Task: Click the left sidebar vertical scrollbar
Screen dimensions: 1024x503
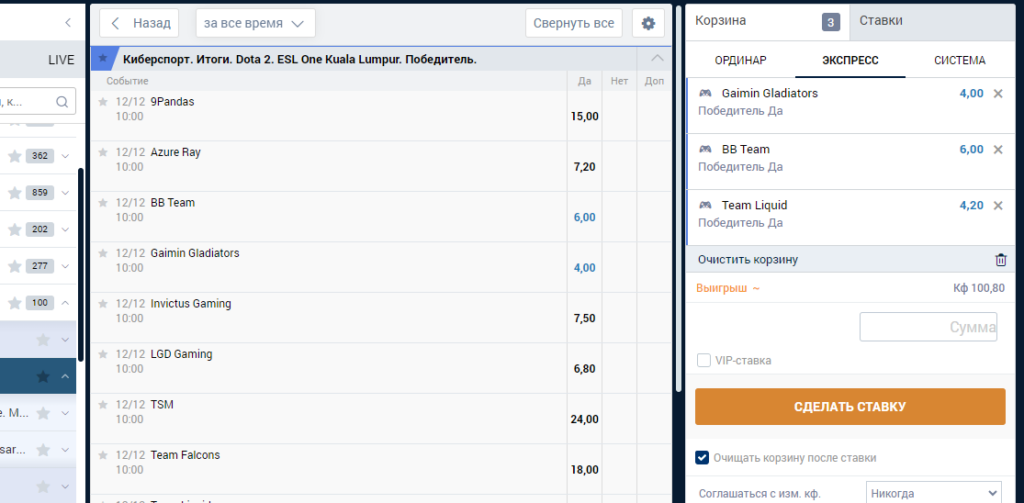Action: pos(80,265)
